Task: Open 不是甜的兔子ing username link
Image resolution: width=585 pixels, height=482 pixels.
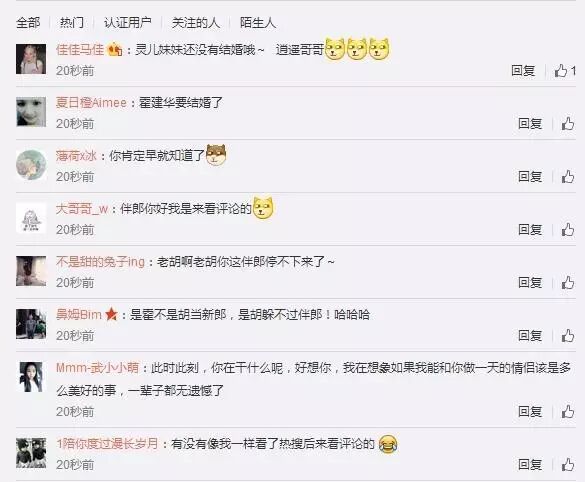Action: (100, 262)
